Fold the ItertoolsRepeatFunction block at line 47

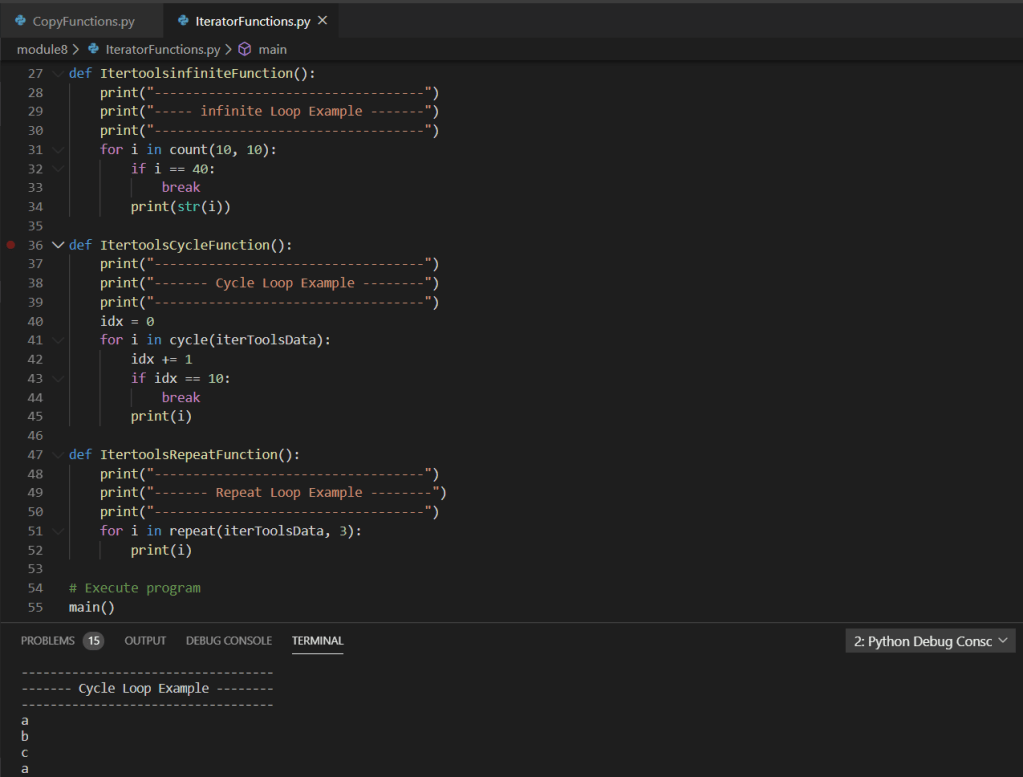click(x=57, y=455)
